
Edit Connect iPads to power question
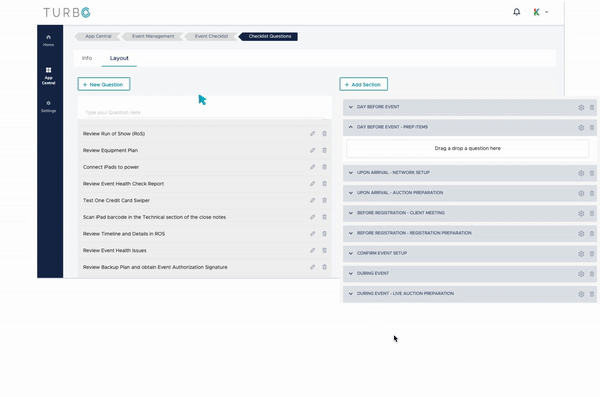click(313, 167)
